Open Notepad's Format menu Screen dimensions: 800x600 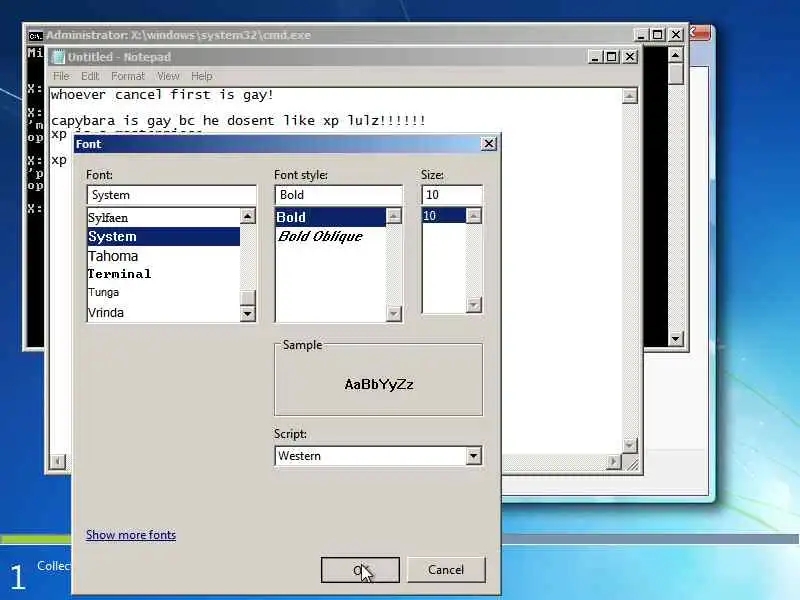(x=128, y=76)
